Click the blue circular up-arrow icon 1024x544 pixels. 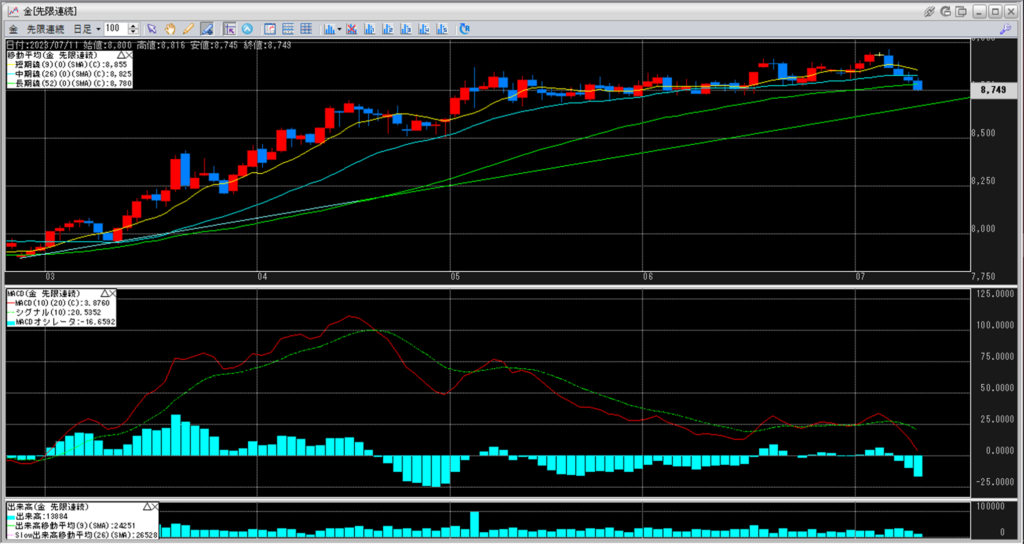[247, 29]
